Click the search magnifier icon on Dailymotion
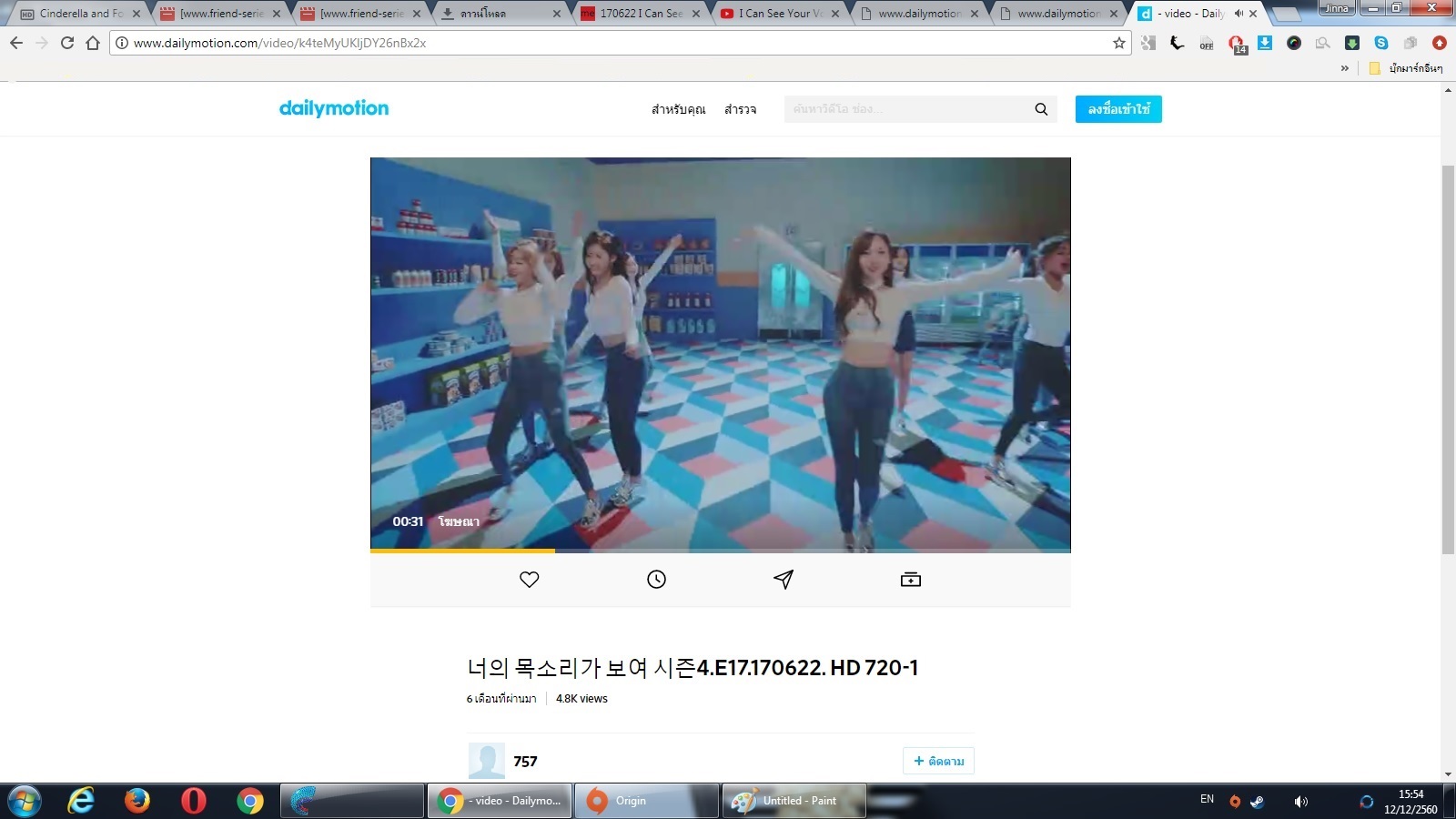1456x819 pixels. (1041, 109)
